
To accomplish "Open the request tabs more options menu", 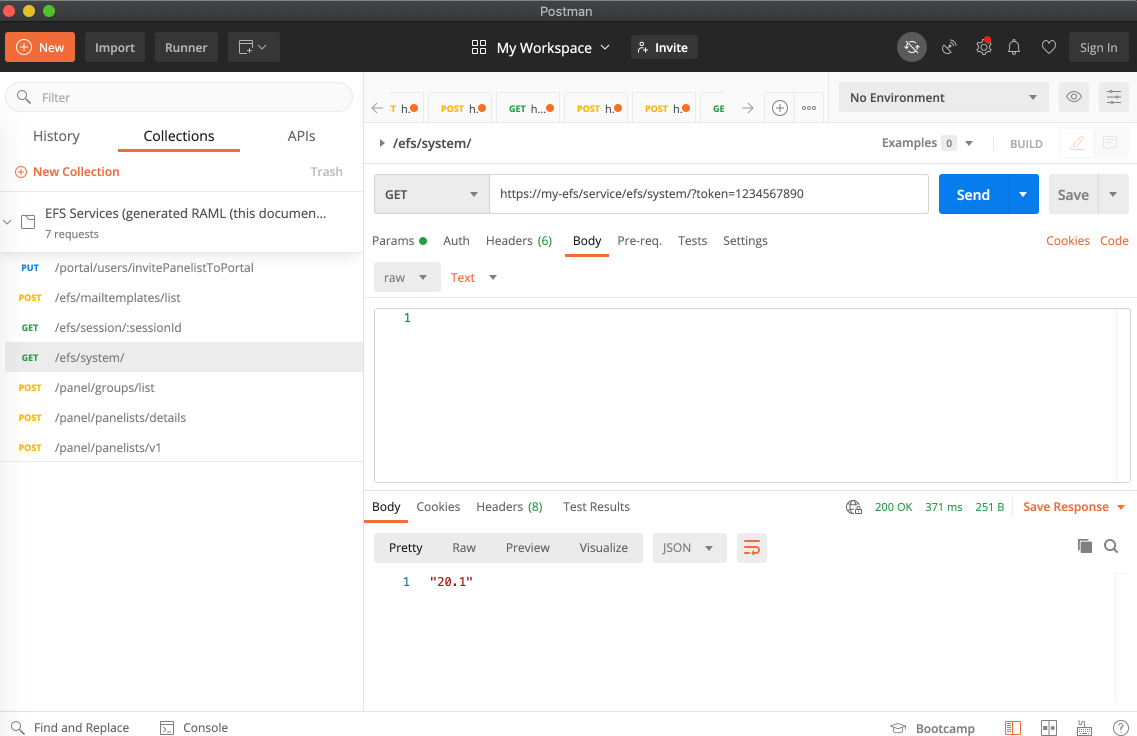I will coord(809,108).
